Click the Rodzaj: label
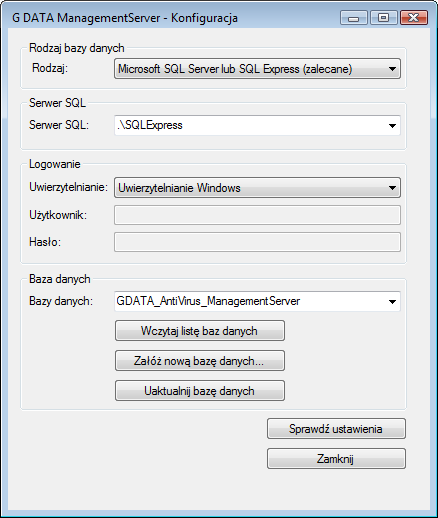 (x=50, y=68)
